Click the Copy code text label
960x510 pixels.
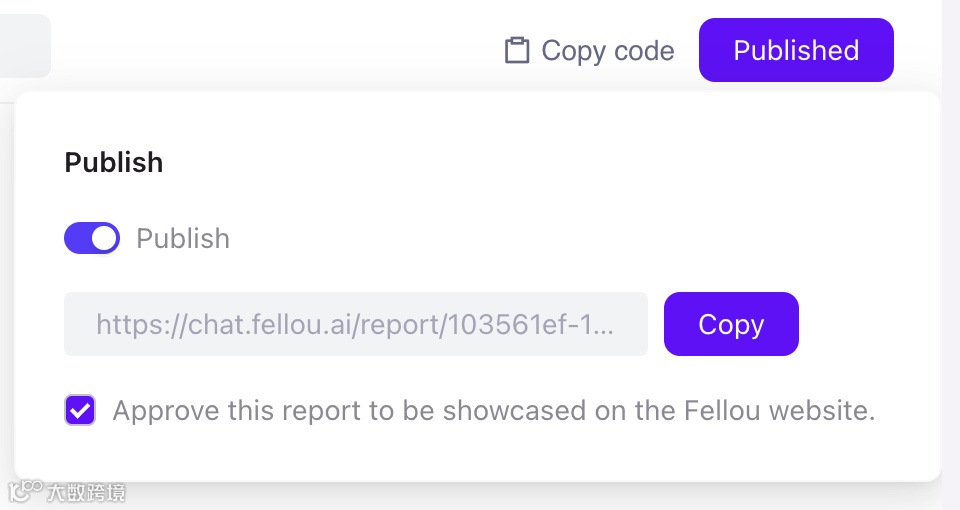pos(607,50)
